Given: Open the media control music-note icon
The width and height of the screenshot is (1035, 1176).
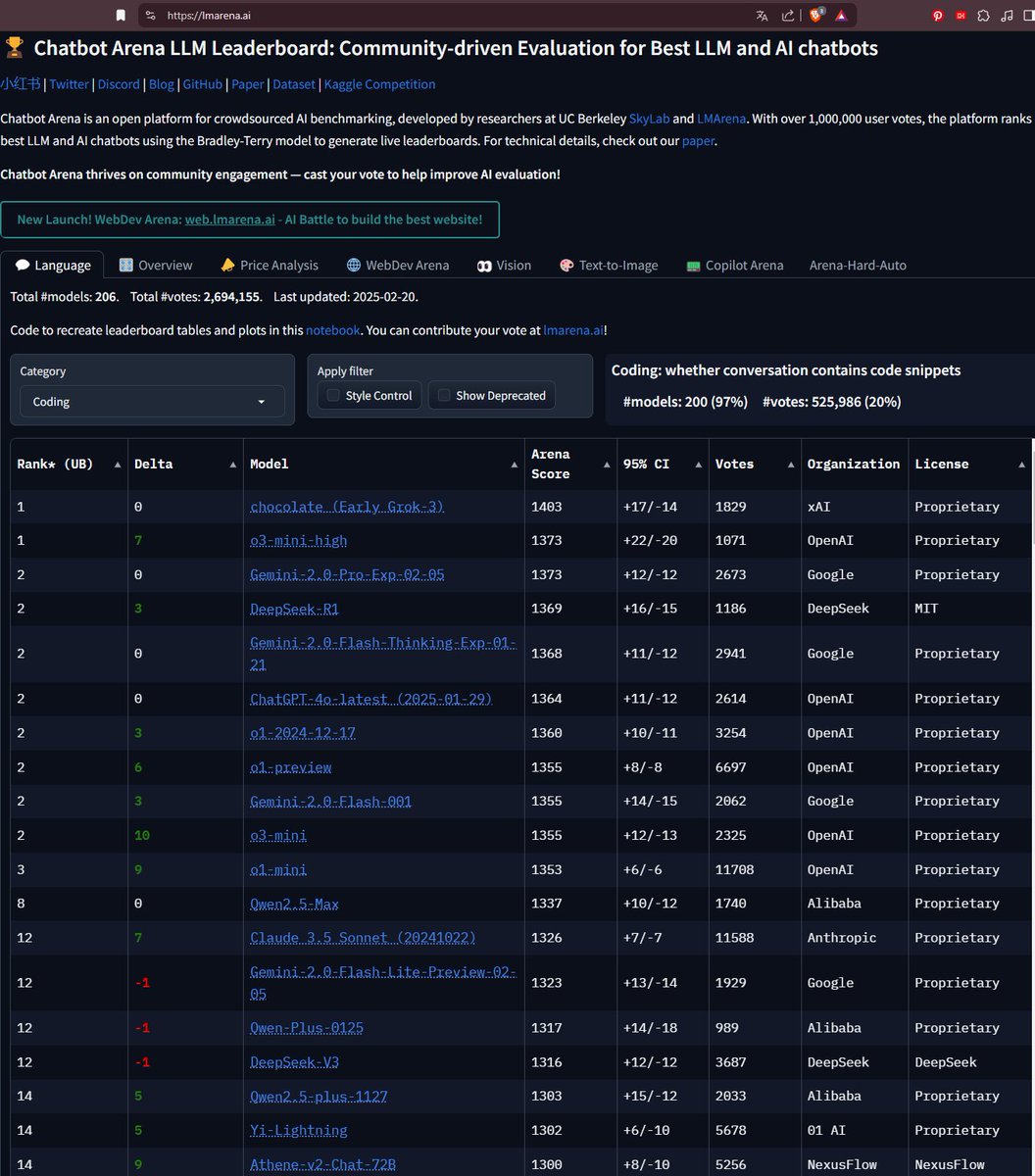Looking at the screenshot, I should click(1006, 16).
